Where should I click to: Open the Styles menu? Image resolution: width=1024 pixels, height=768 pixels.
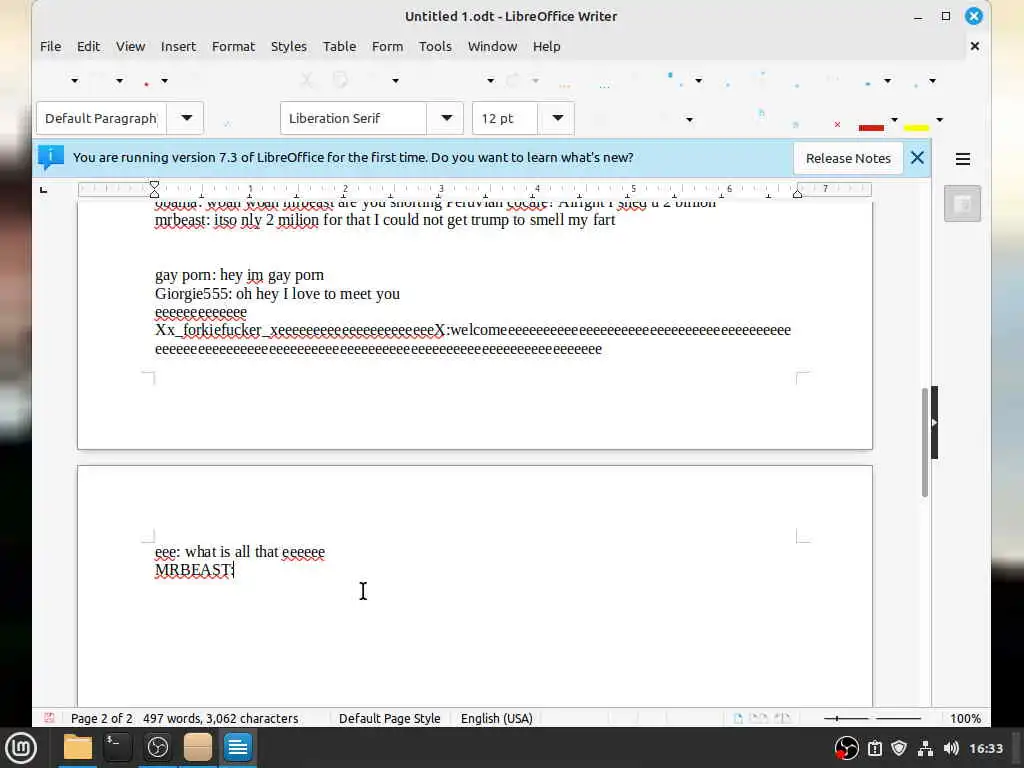tap(289, 46)
